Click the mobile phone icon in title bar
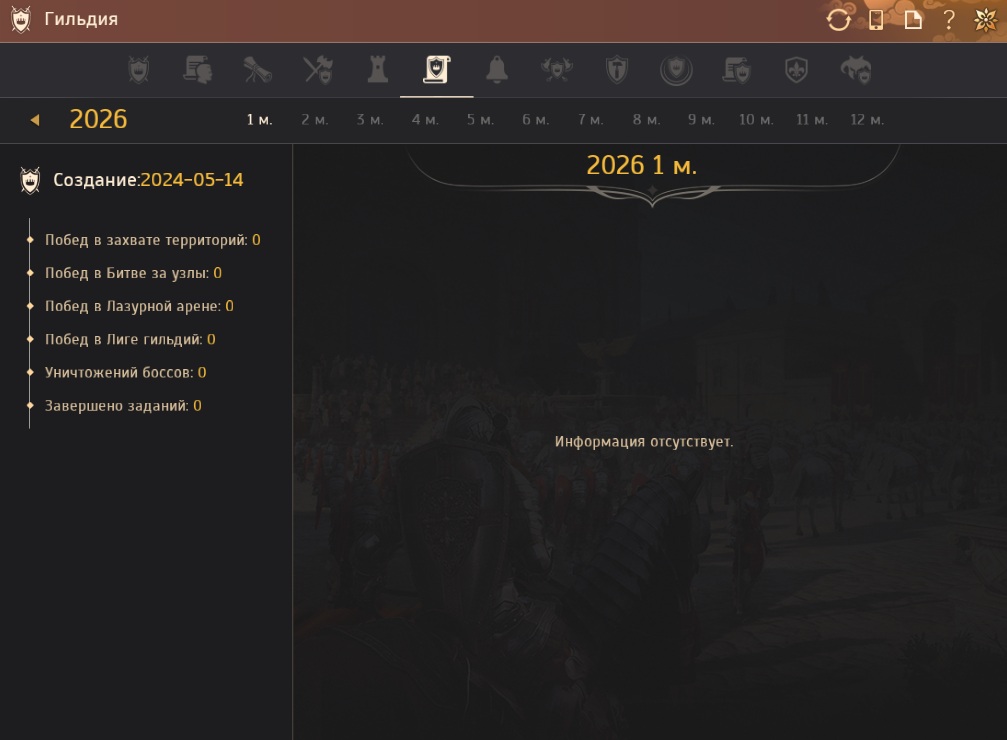The width and height of the screenshot is (1007, 740). [876, 21]
